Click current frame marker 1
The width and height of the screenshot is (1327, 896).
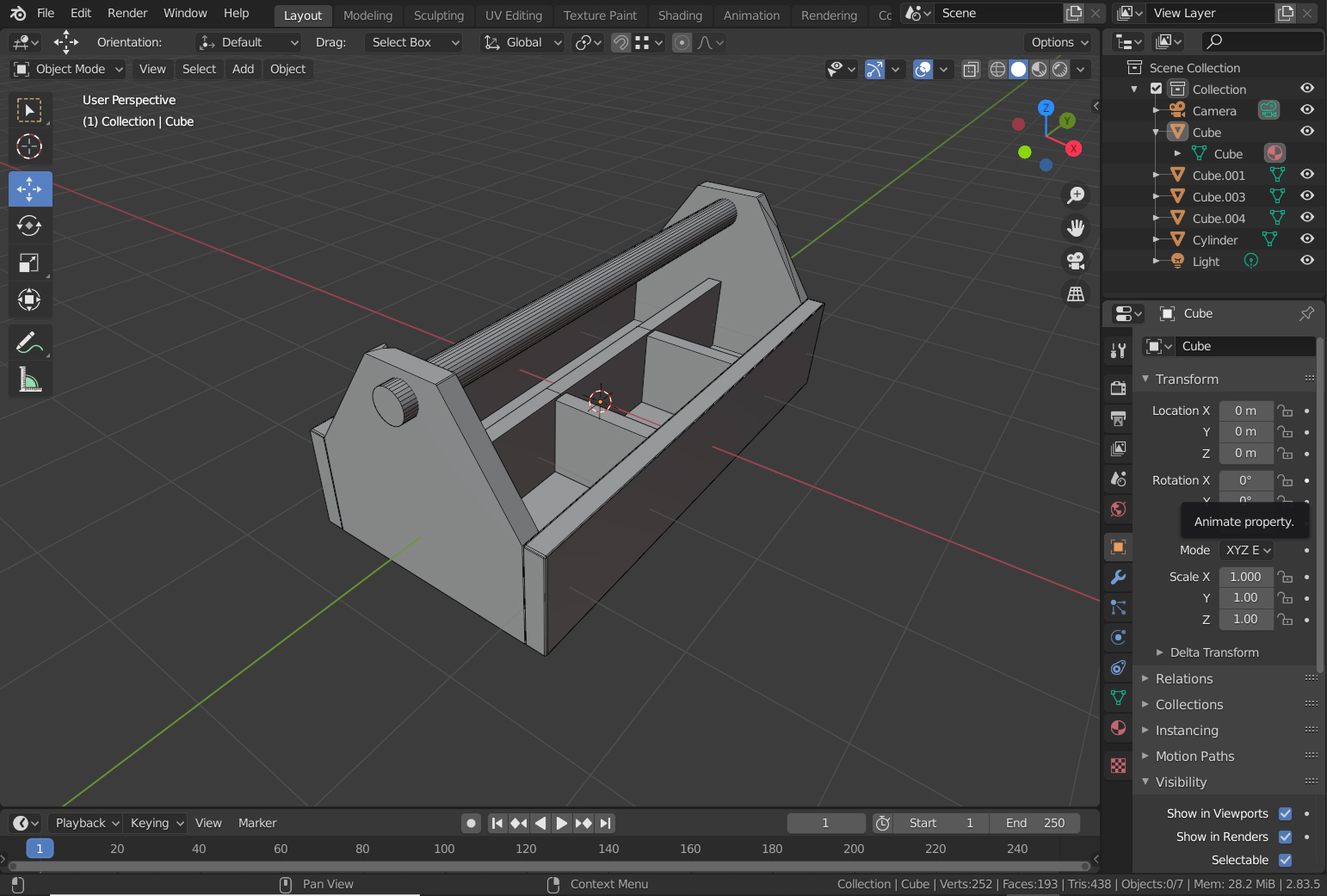tap(40, 849)
